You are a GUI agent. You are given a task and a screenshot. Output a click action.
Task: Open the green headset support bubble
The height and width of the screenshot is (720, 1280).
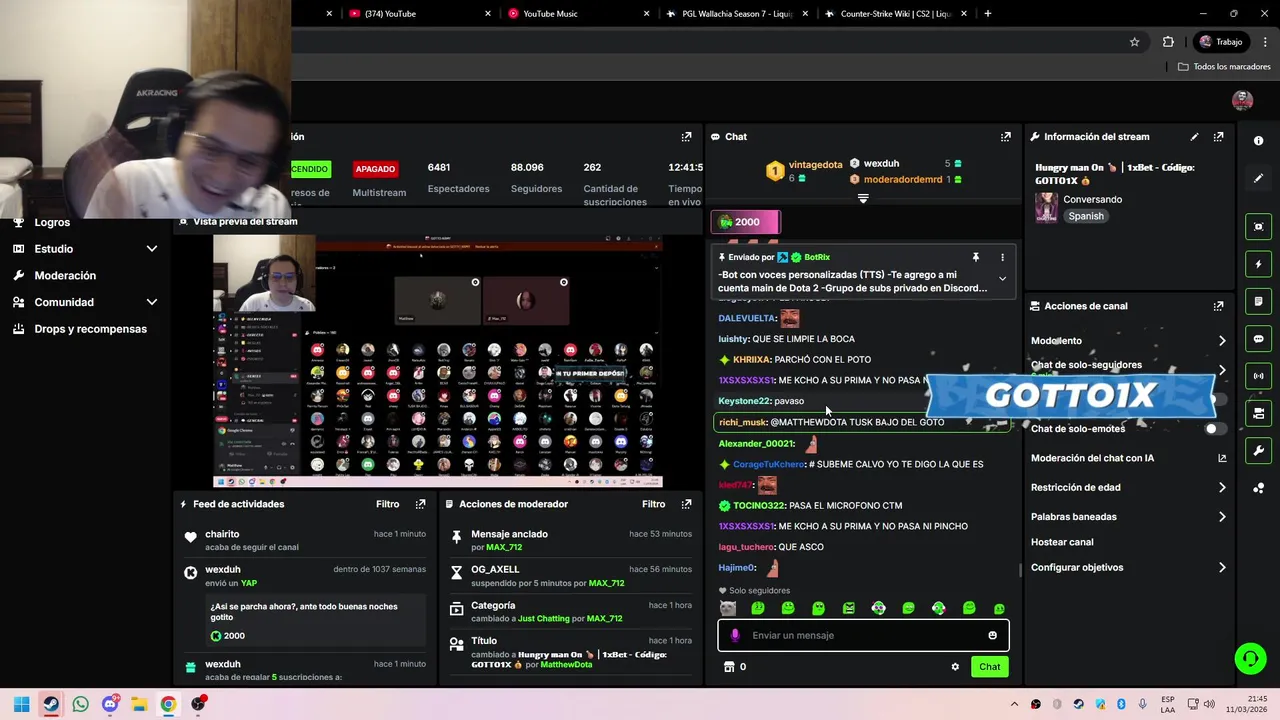pos(1250,658)
